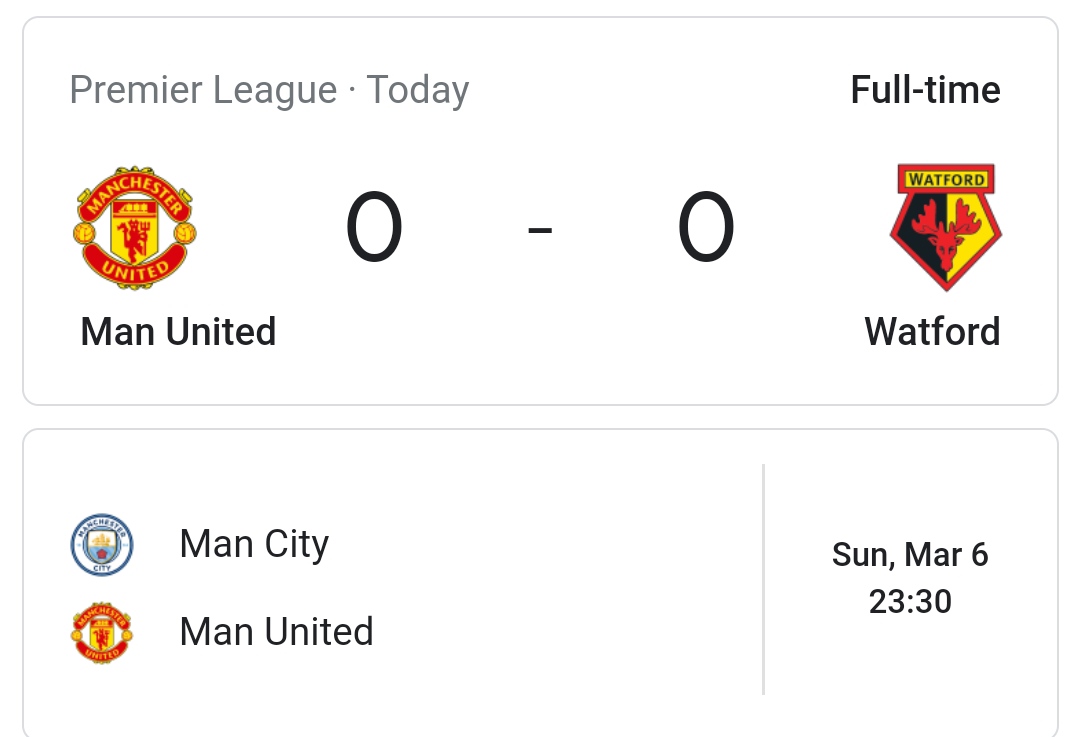Image resolution: width=1077 pixels, height=737 pixels.
Task: Click the Premier League label
Action: [x=203, y=90]
